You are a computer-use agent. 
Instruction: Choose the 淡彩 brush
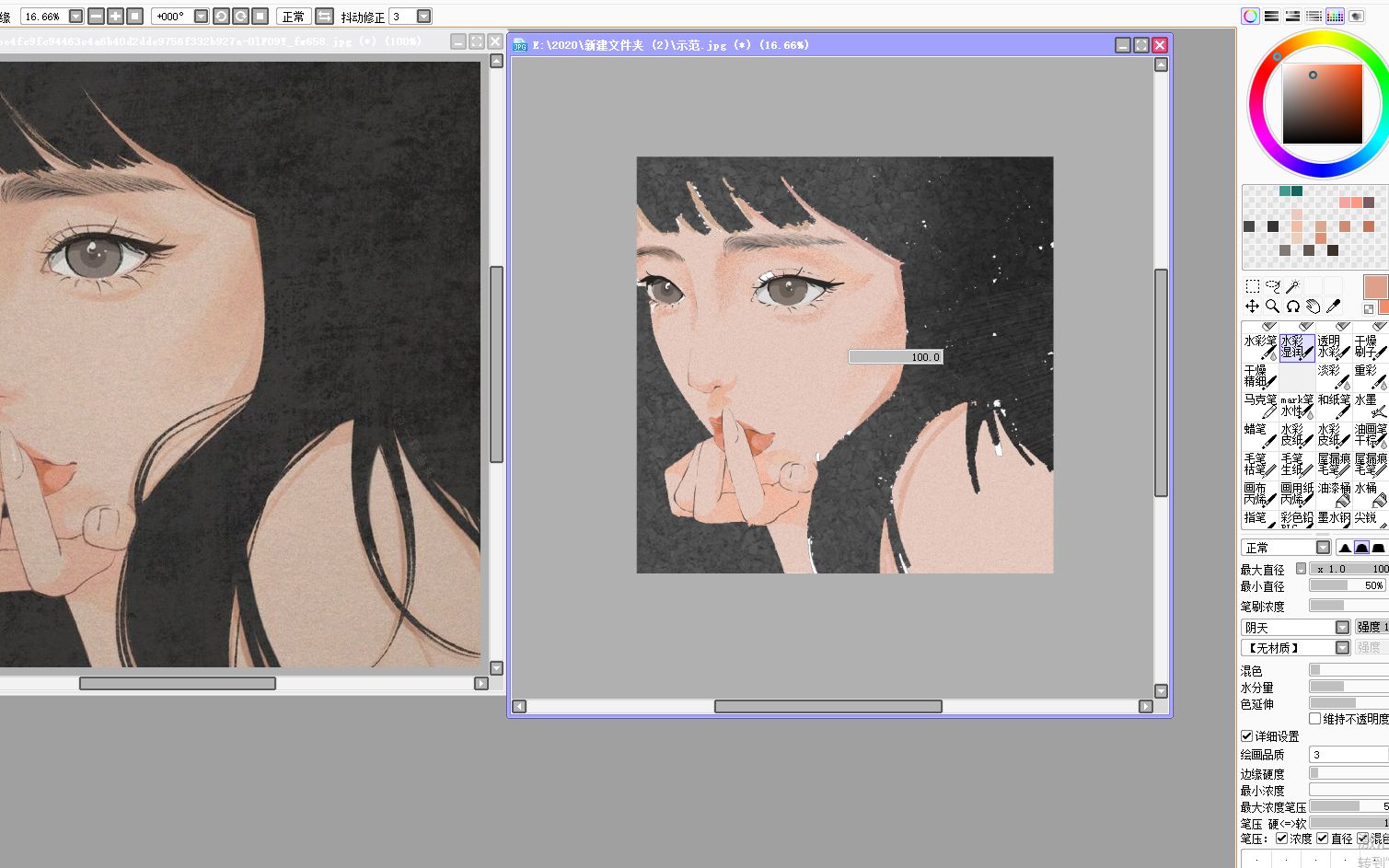click(1334, 376)
